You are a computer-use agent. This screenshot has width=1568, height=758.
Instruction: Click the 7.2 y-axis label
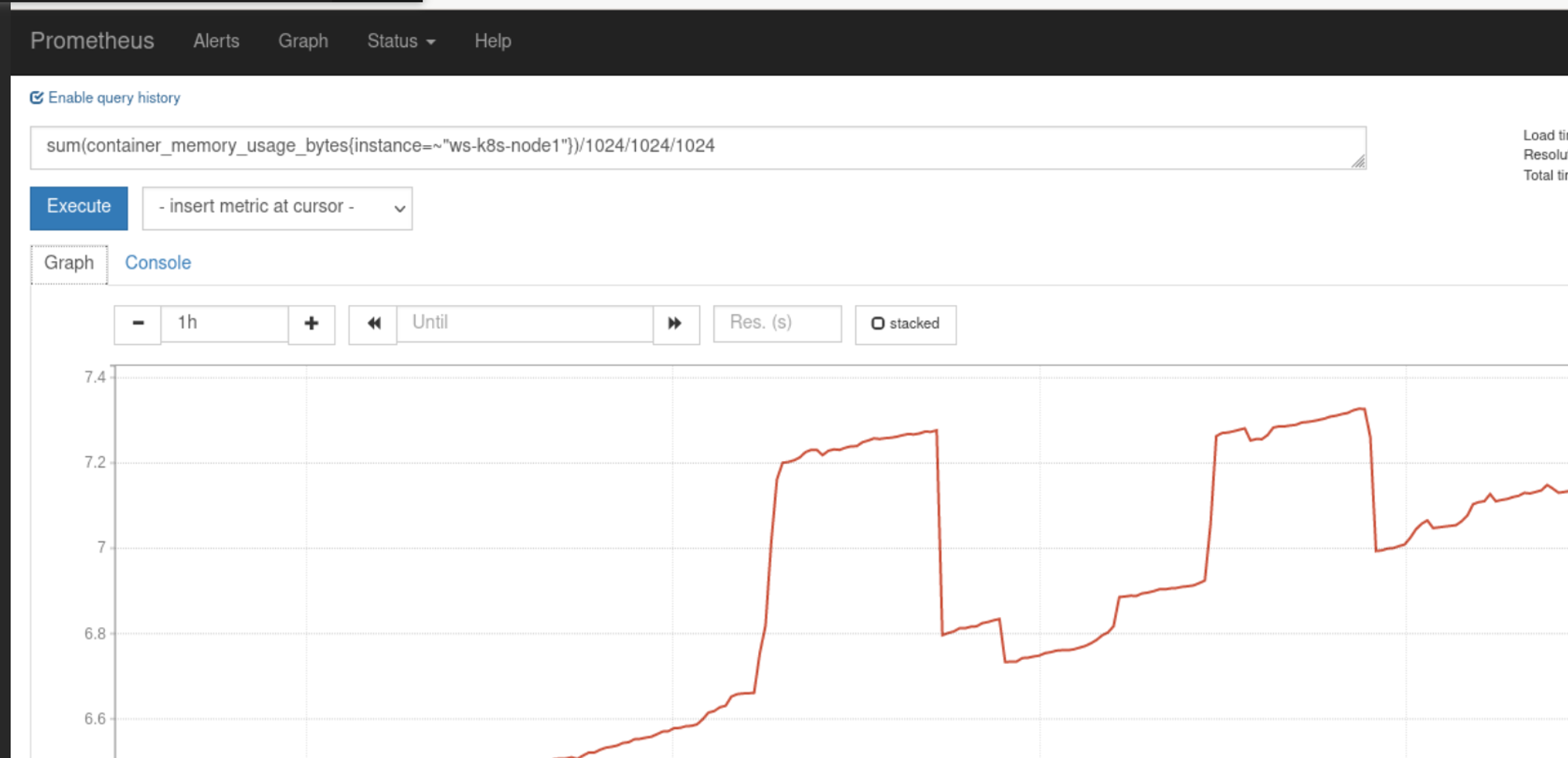click(95, 462)
